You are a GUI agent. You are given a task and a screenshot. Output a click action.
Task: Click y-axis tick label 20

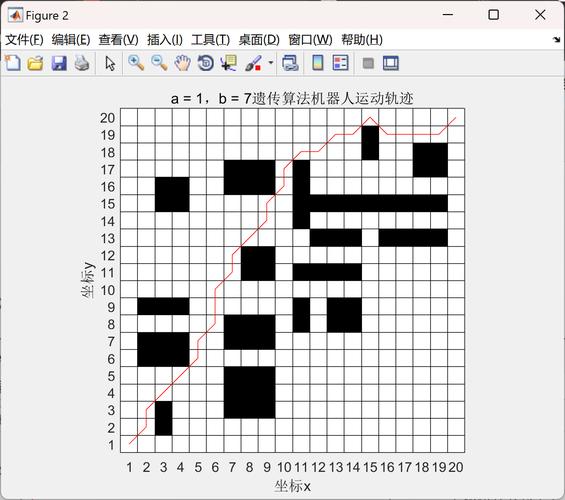pyautogui.click(x=107, y=118)
